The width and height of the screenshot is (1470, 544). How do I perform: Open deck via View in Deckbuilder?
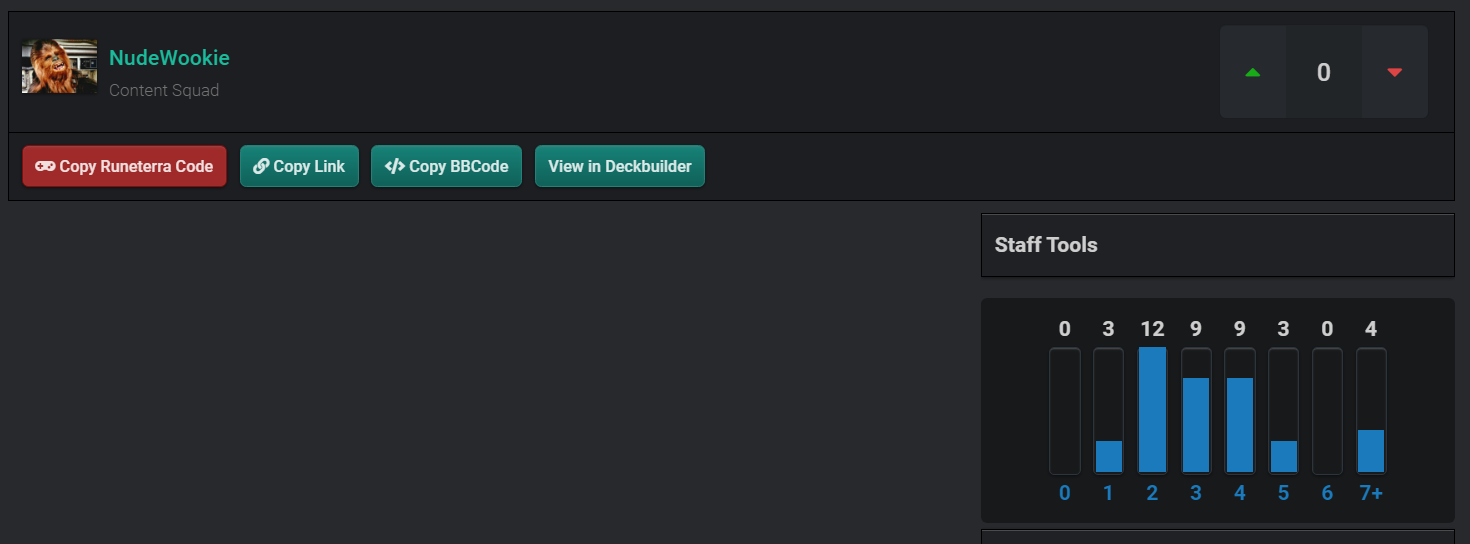coord(619,166)
